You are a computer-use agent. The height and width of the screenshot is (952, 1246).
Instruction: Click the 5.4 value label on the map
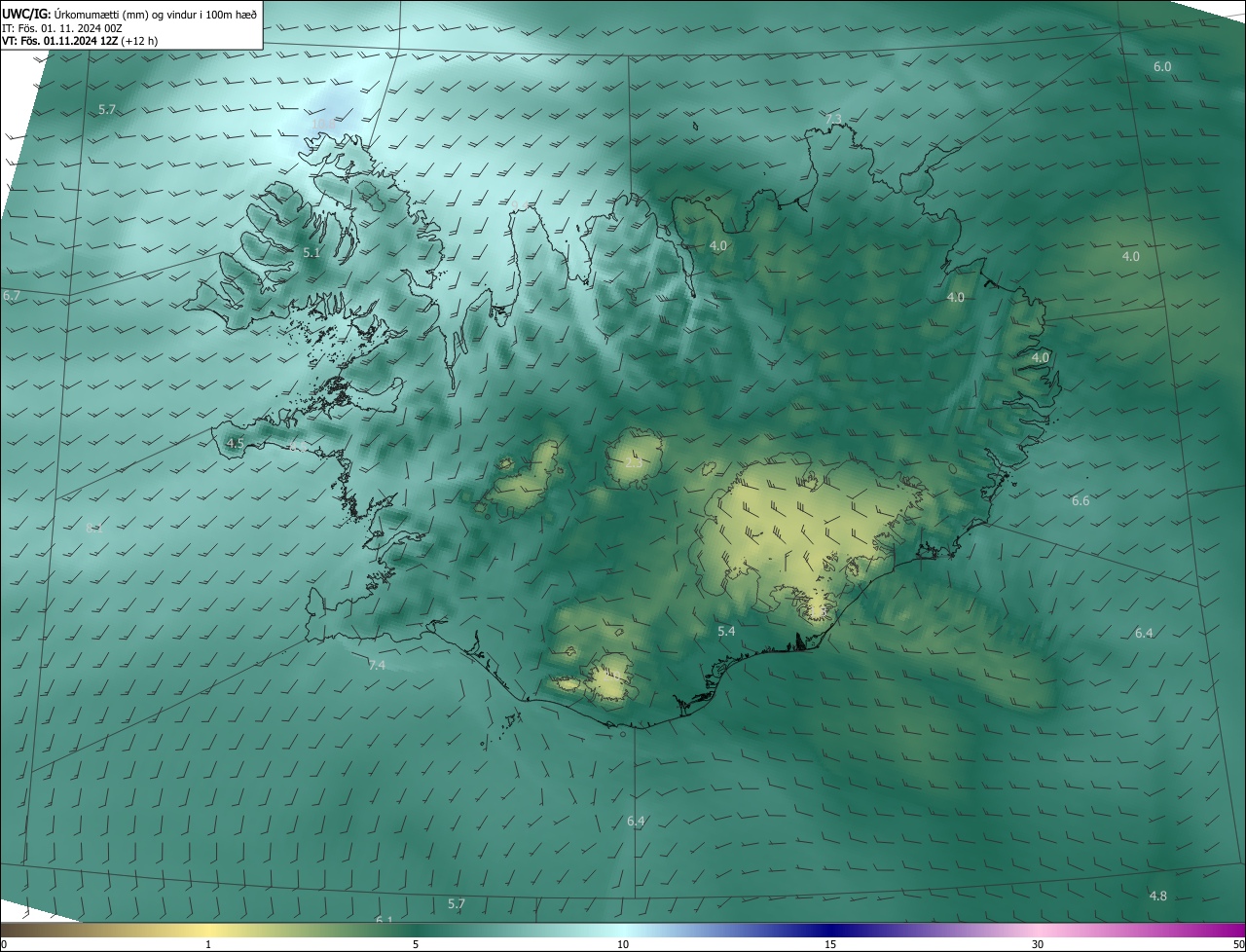coord(726,632)
